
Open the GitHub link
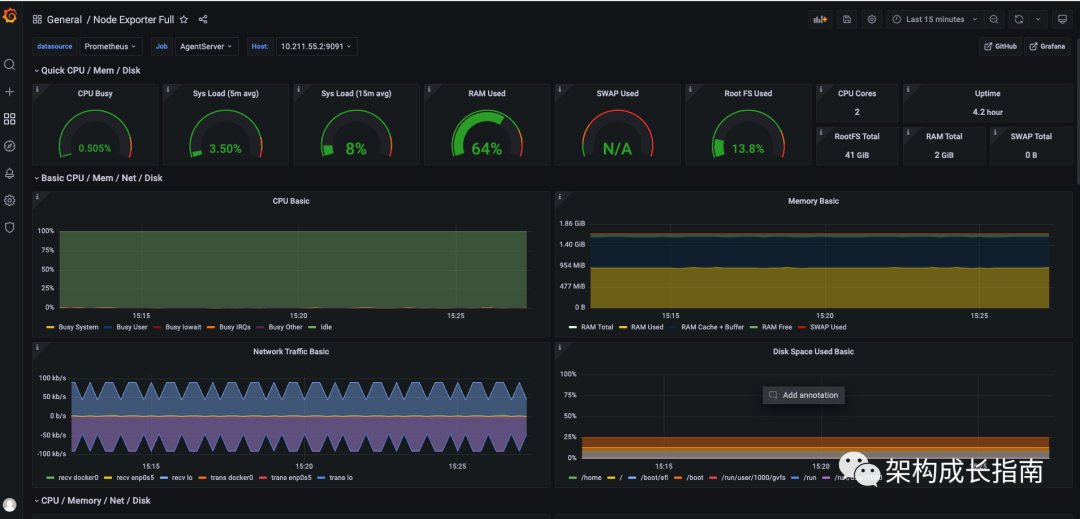tap(1000, 46)
